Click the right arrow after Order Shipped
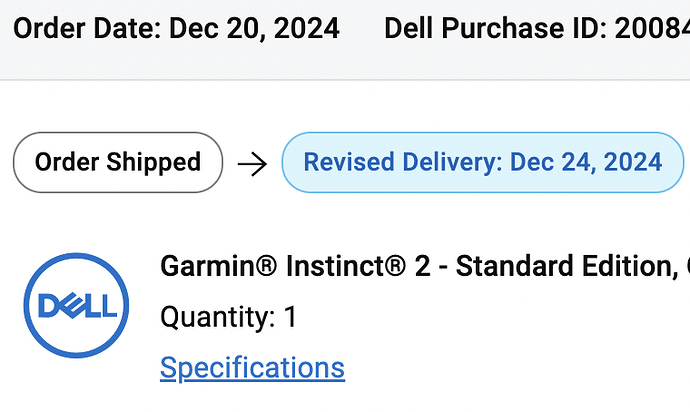The image size is (690, 412). pos(252,165)
